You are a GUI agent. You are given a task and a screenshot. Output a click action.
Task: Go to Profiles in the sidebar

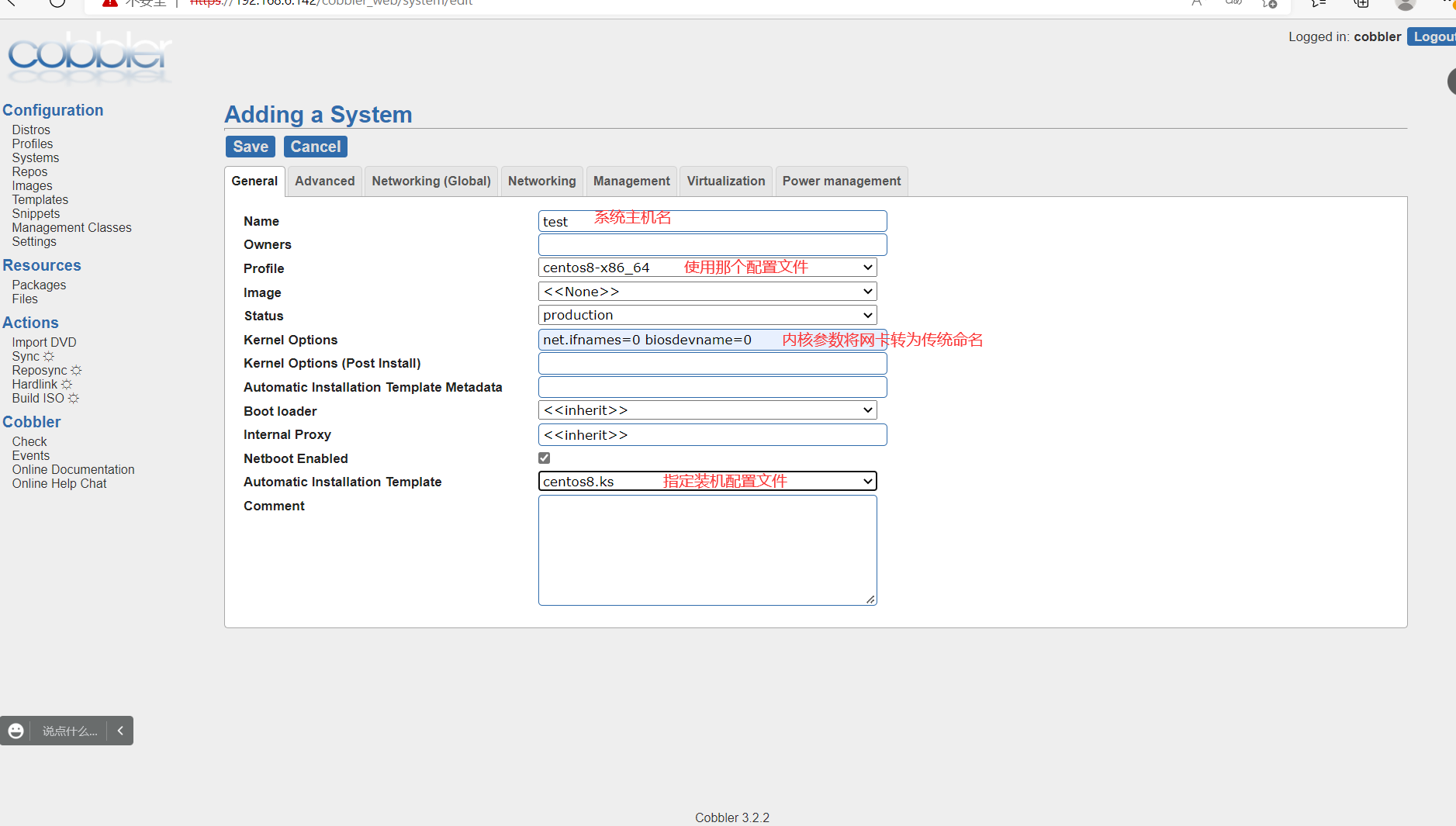coord(33,144)
